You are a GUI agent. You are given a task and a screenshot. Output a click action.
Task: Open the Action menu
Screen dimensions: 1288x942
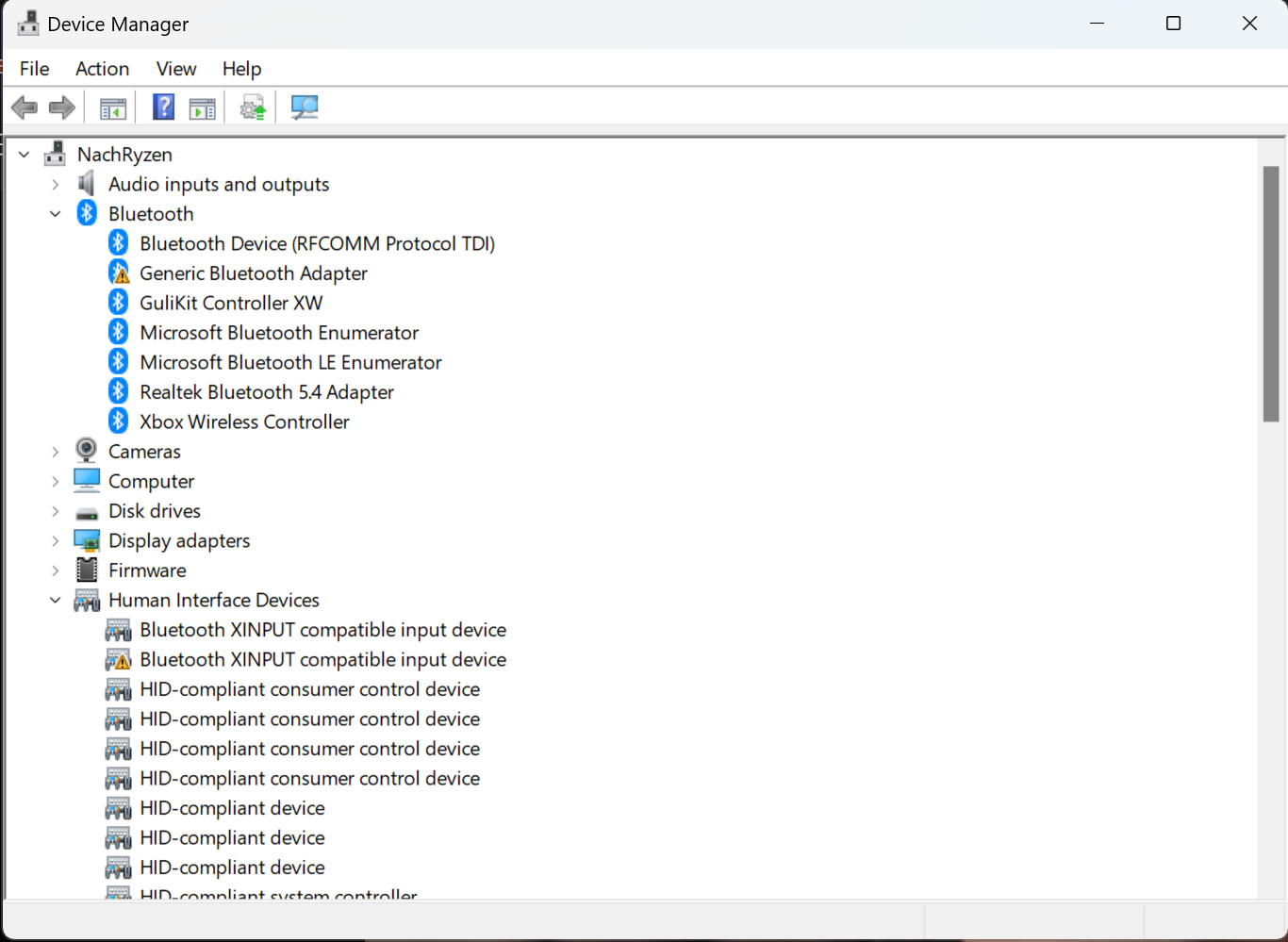103,69
